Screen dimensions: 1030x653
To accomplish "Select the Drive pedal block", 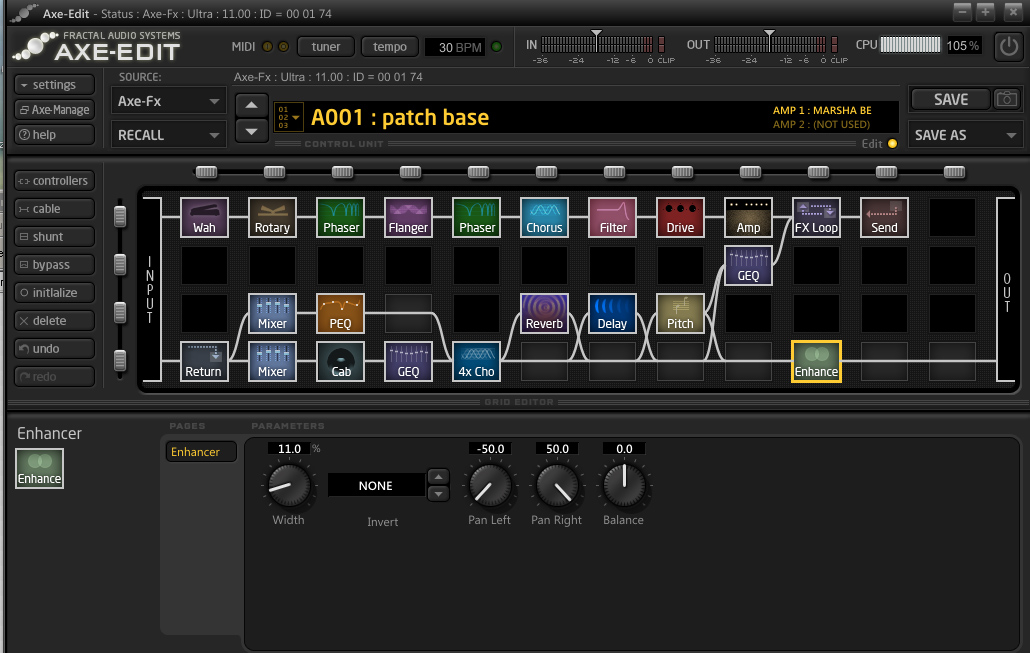I will [680, 216].
